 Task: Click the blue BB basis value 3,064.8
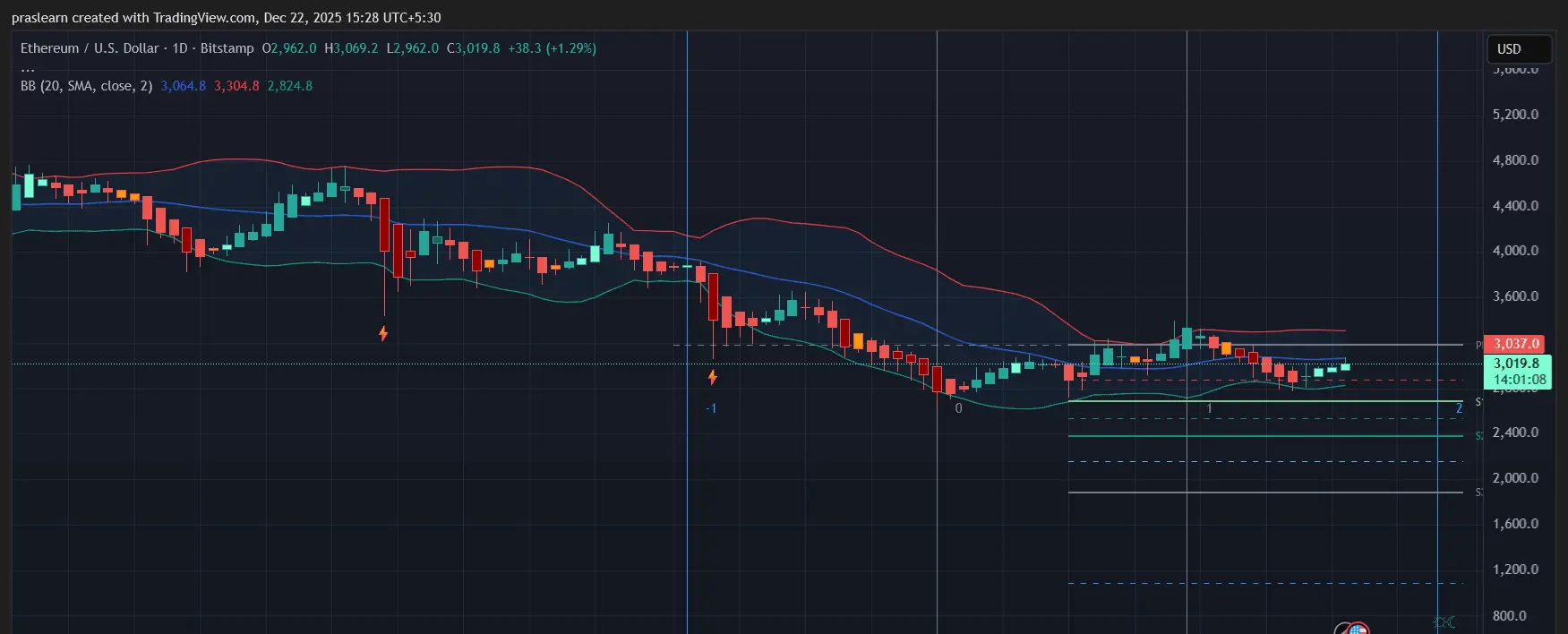(x=184, y=86)
